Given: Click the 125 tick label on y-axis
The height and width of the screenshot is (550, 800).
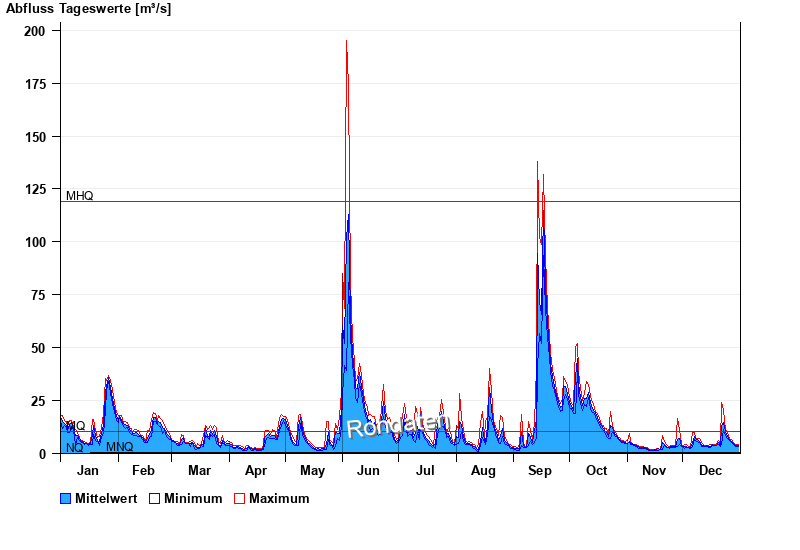Looking at the screenshot, I should pyautogui.click(x=35, y=190).
